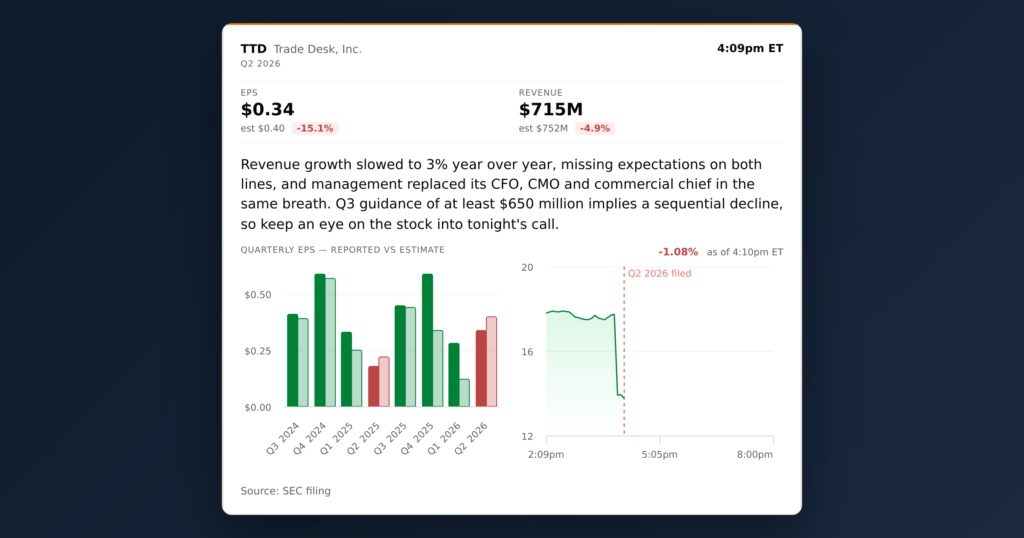Image resolution: width=1024 pixels, height=538 pixels.
Task: Click the Q2 2025 axis label
Action: (x=364, y=438)
